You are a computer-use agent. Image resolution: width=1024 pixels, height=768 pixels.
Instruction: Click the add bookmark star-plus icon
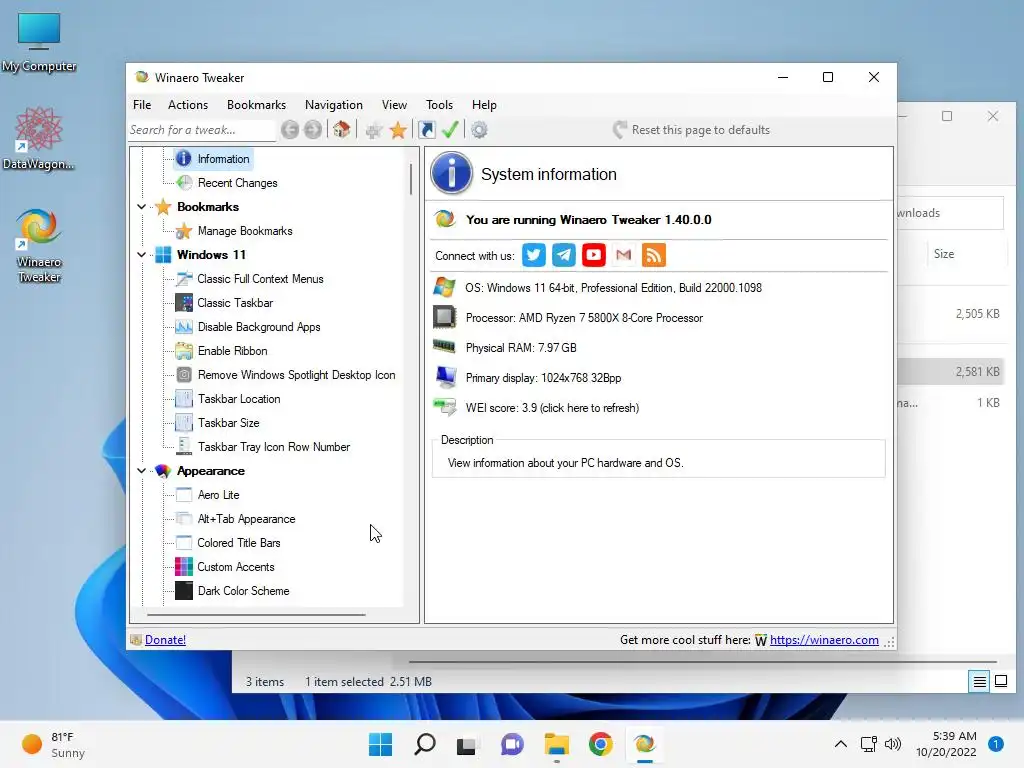[374, 130]
